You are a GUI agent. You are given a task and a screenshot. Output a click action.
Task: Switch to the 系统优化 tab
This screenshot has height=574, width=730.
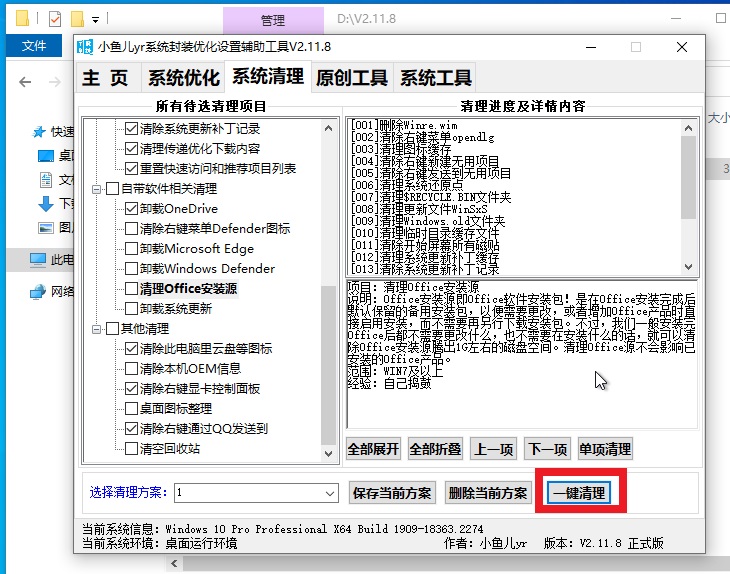point(184,78)
